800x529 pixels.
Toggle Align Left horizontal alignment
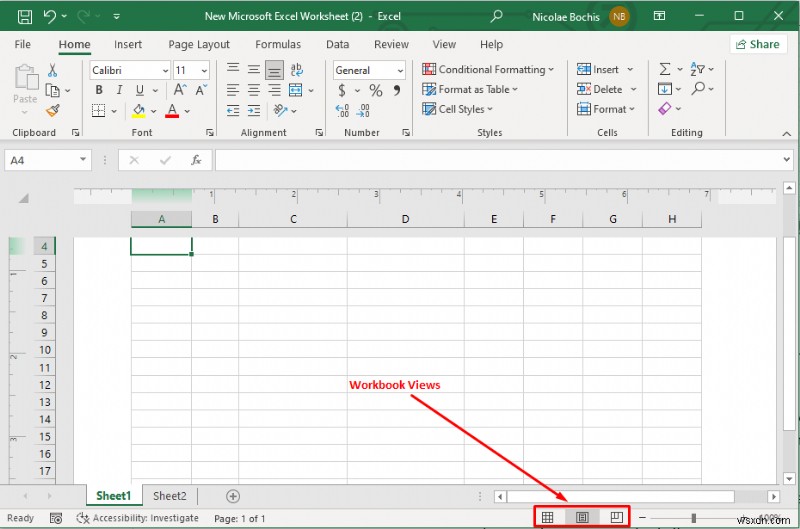click(233, 90)
